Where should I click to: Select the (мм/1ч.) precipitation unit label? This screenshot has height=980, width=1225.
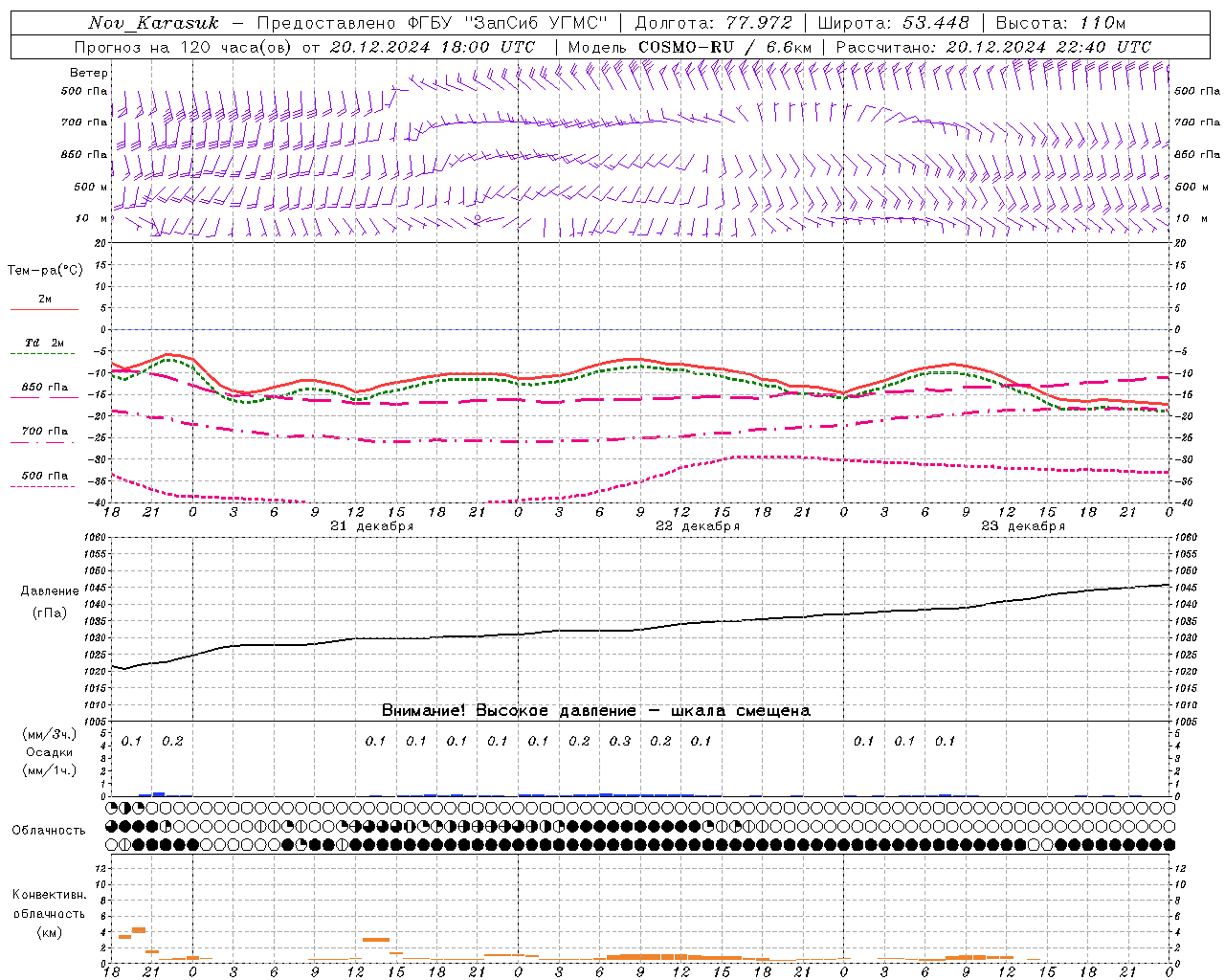coord(50,770)
